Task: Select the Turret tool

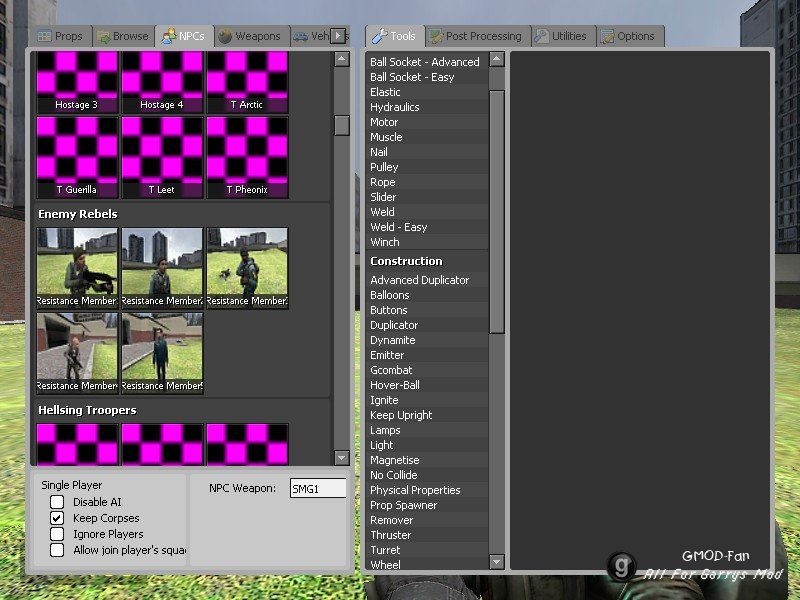Action: (427, 550)
